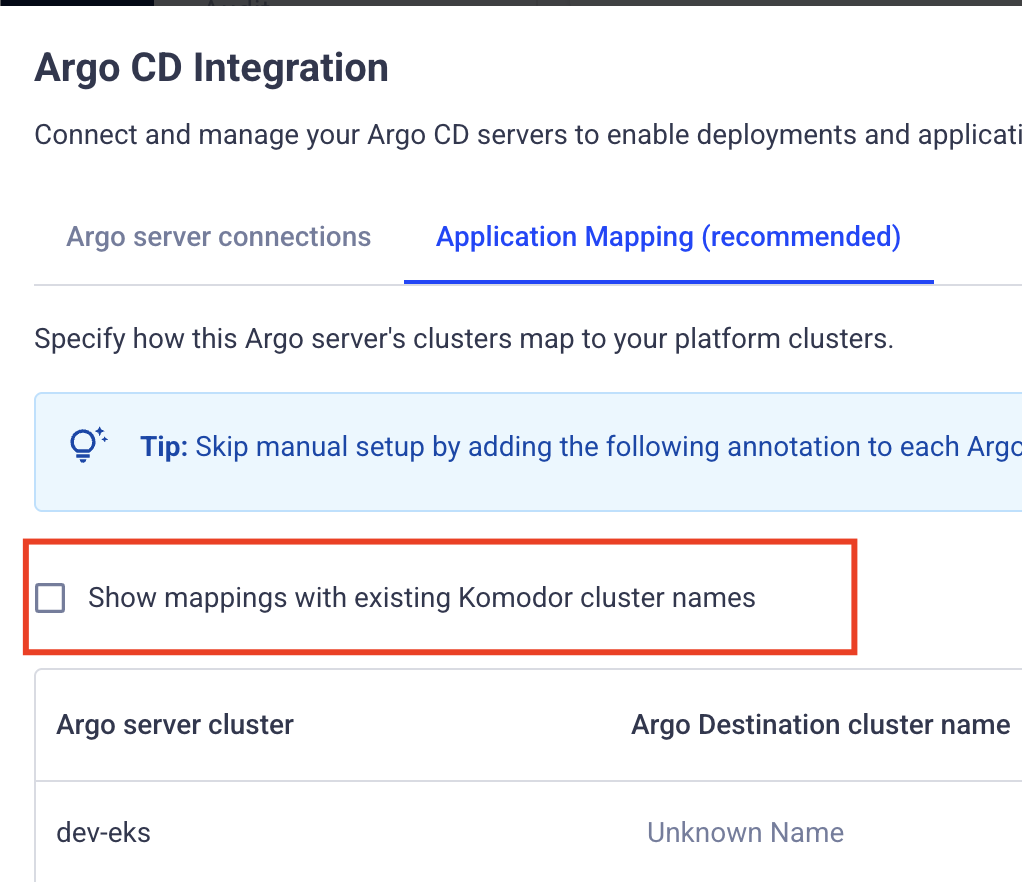This screenshot has height=882, width=1022.
Task: Click the Argo server cluster column header
Action: click(174, 725)
